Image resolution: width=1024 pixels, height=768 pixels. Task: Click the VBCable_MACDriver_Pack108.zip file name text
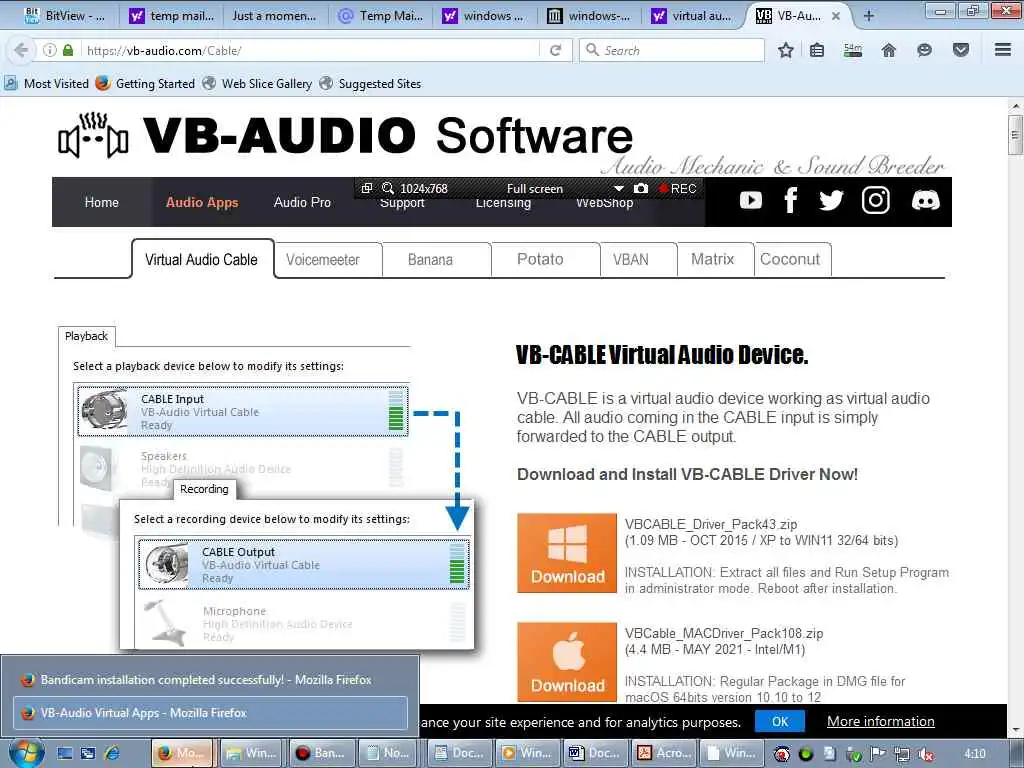click(x=724, y=633)
